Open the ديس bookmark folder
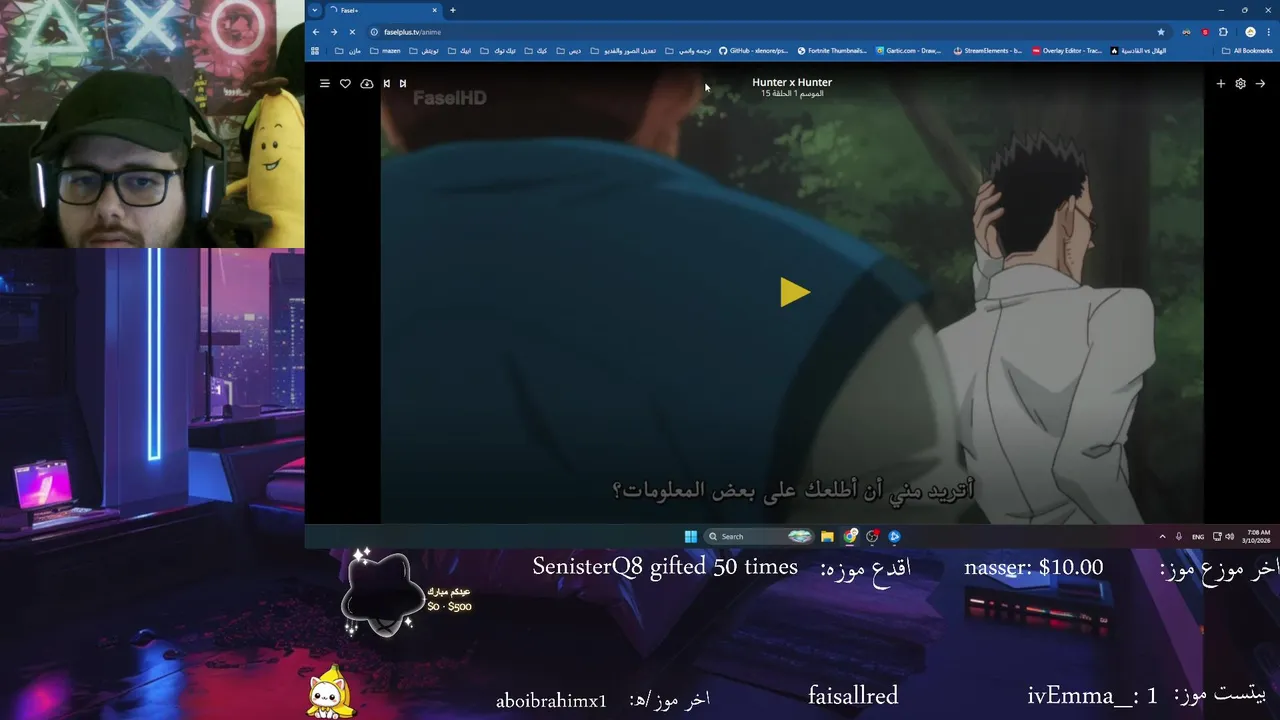 coord(569,50)
